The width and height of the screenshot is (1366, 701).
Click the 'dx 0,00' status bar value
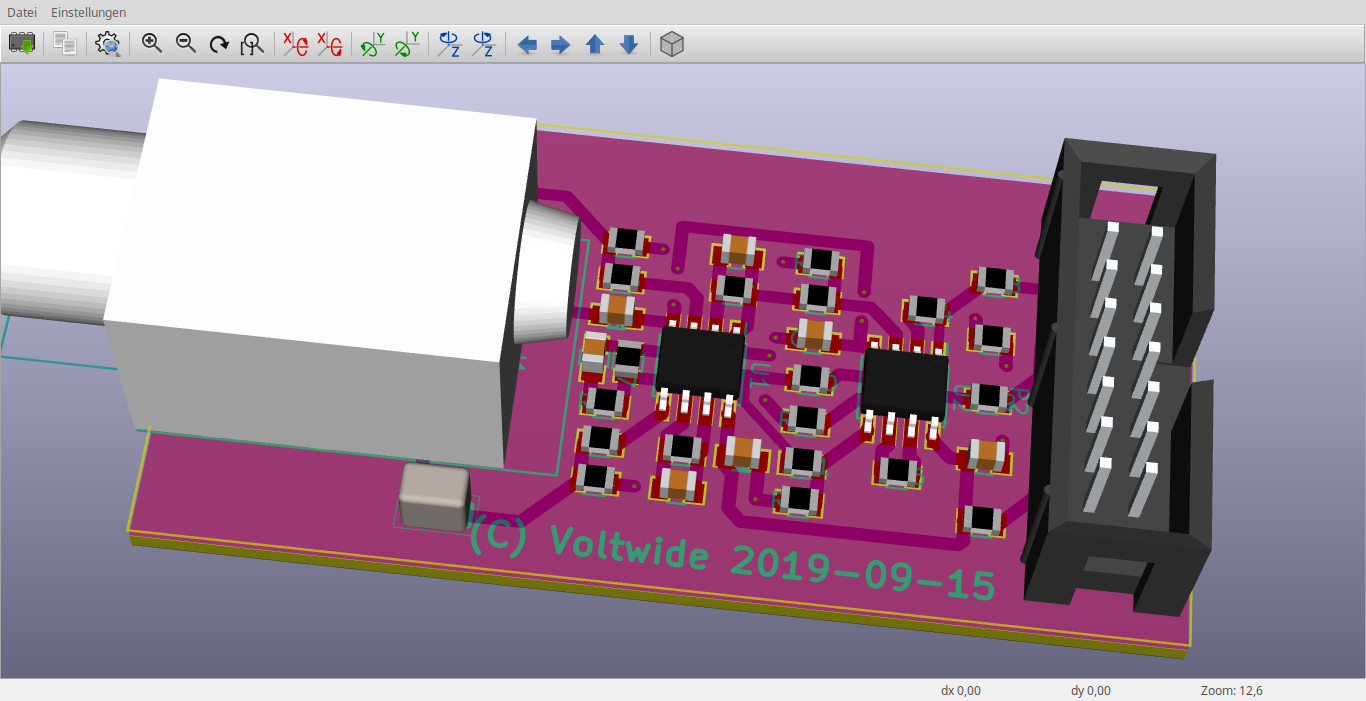pos(960,690)
